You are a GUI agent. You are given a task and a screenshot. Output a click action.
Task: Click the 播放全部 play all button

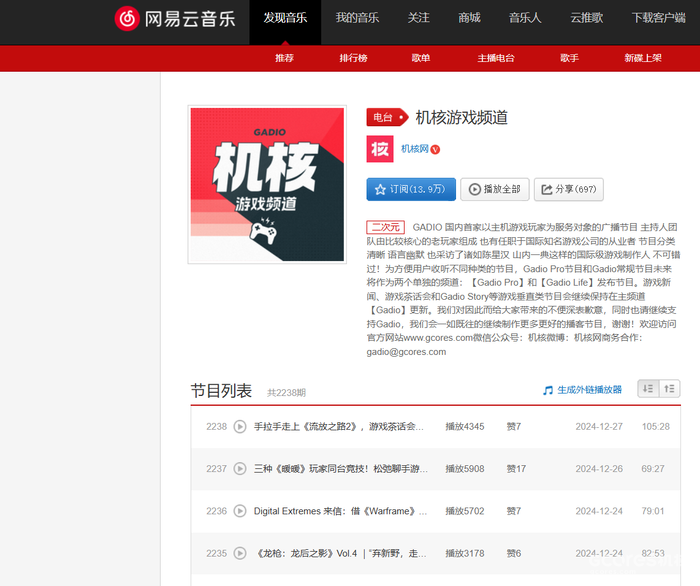495,189
